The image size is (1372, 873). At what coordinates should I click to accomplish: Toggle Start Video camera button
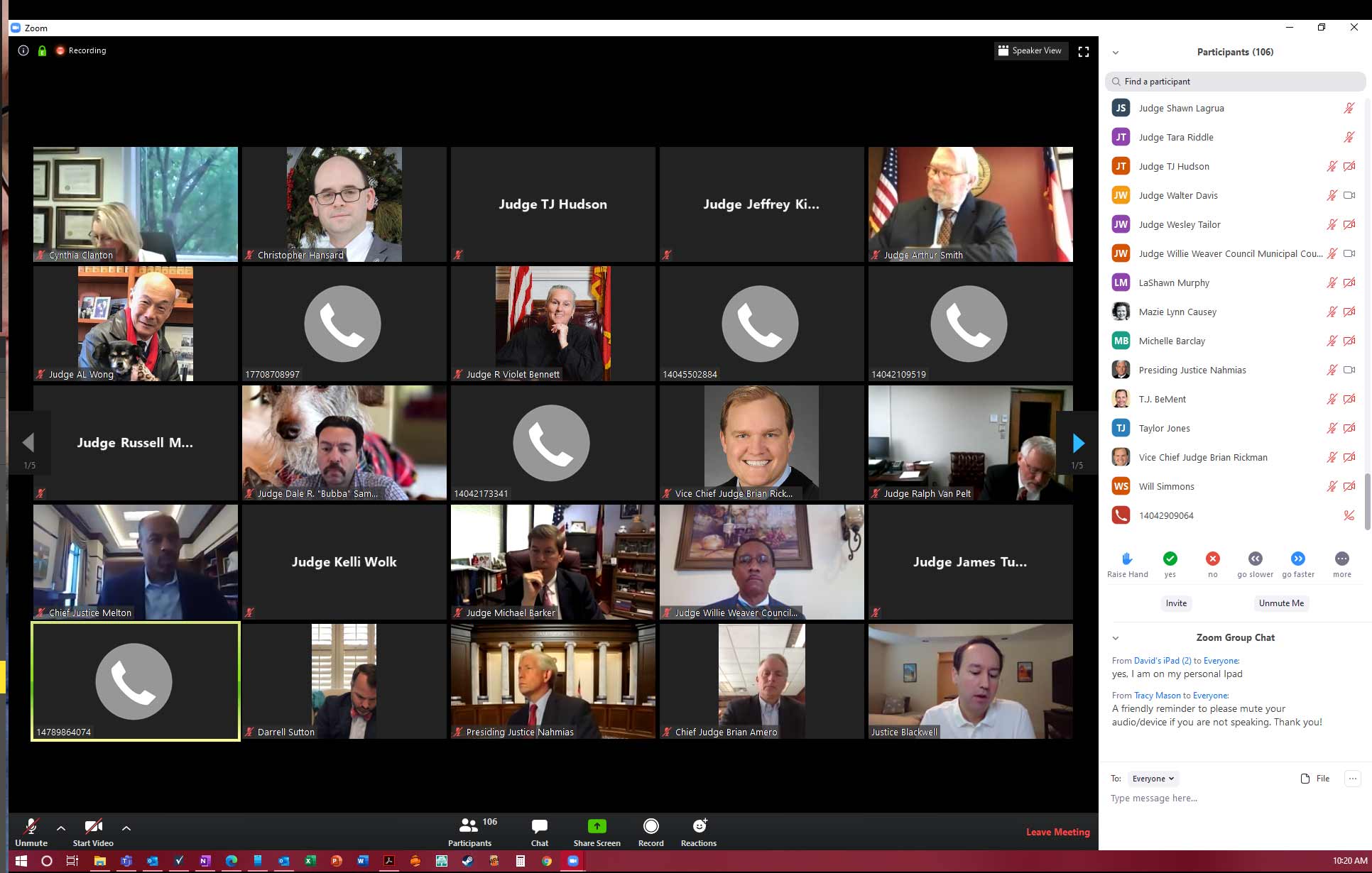tap(93, 827)
